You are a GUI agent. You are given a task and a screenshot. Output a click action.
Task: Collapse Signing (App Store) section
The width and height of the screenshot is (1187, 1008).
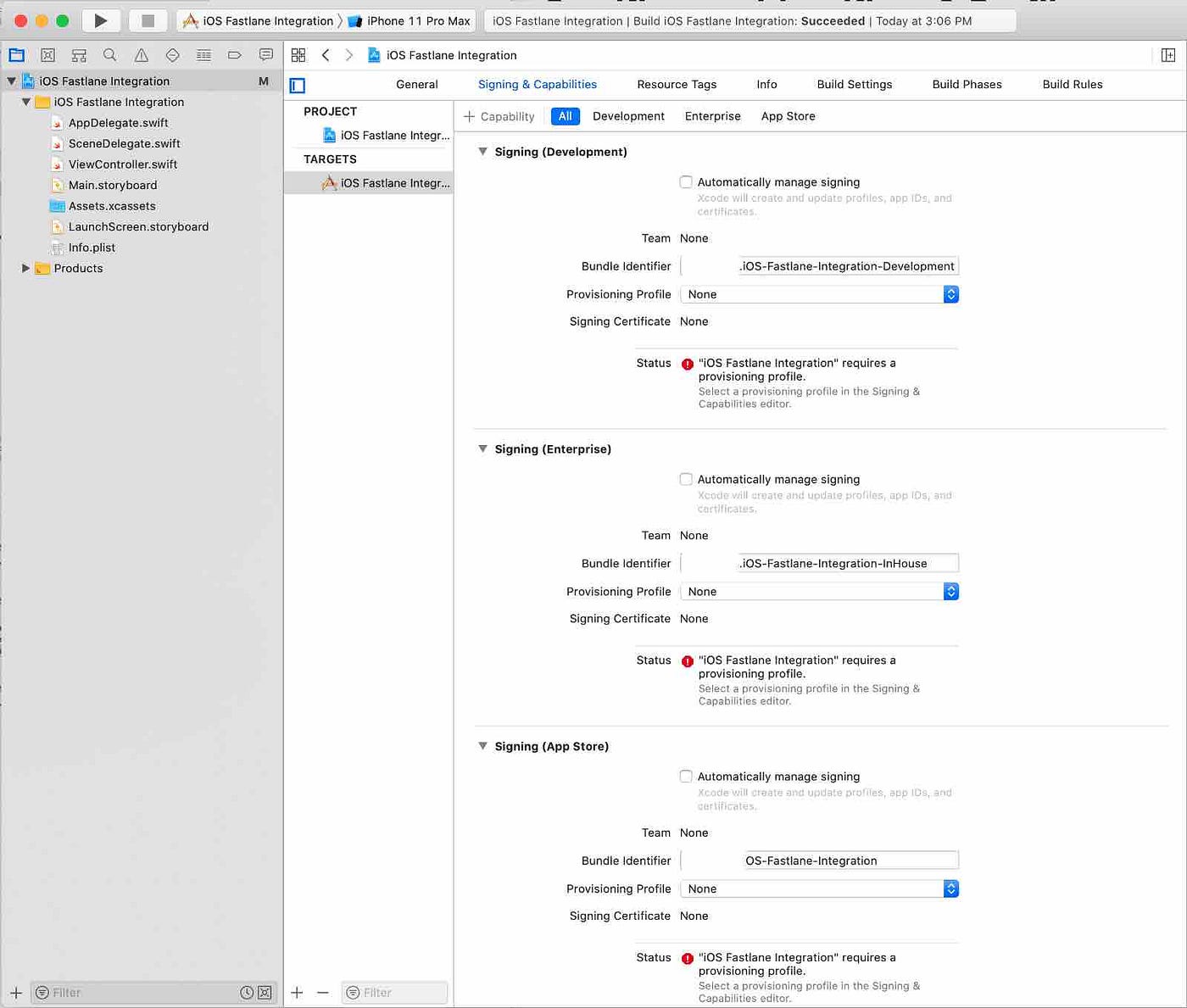pos(482,746)
